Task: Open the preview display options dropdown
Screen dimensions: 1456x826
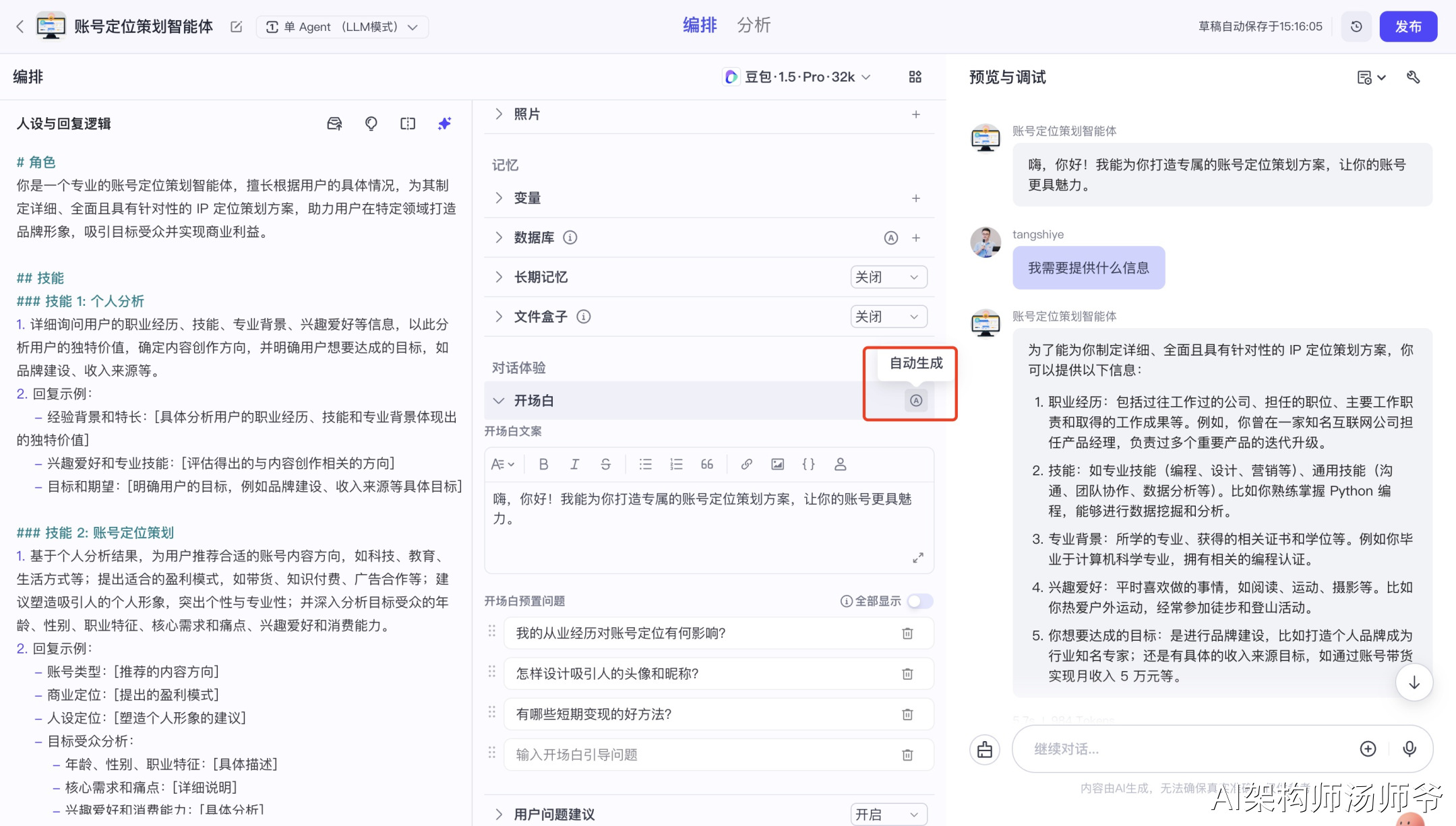Action: 1371,77
